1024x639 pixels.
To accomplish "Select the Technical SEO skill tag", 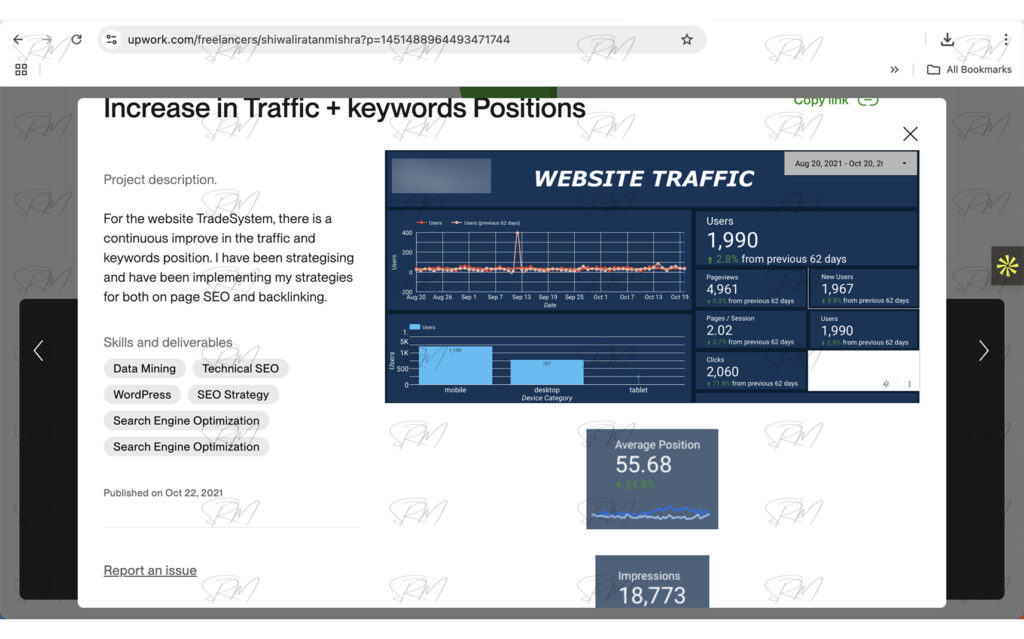I will coord(240,369).
